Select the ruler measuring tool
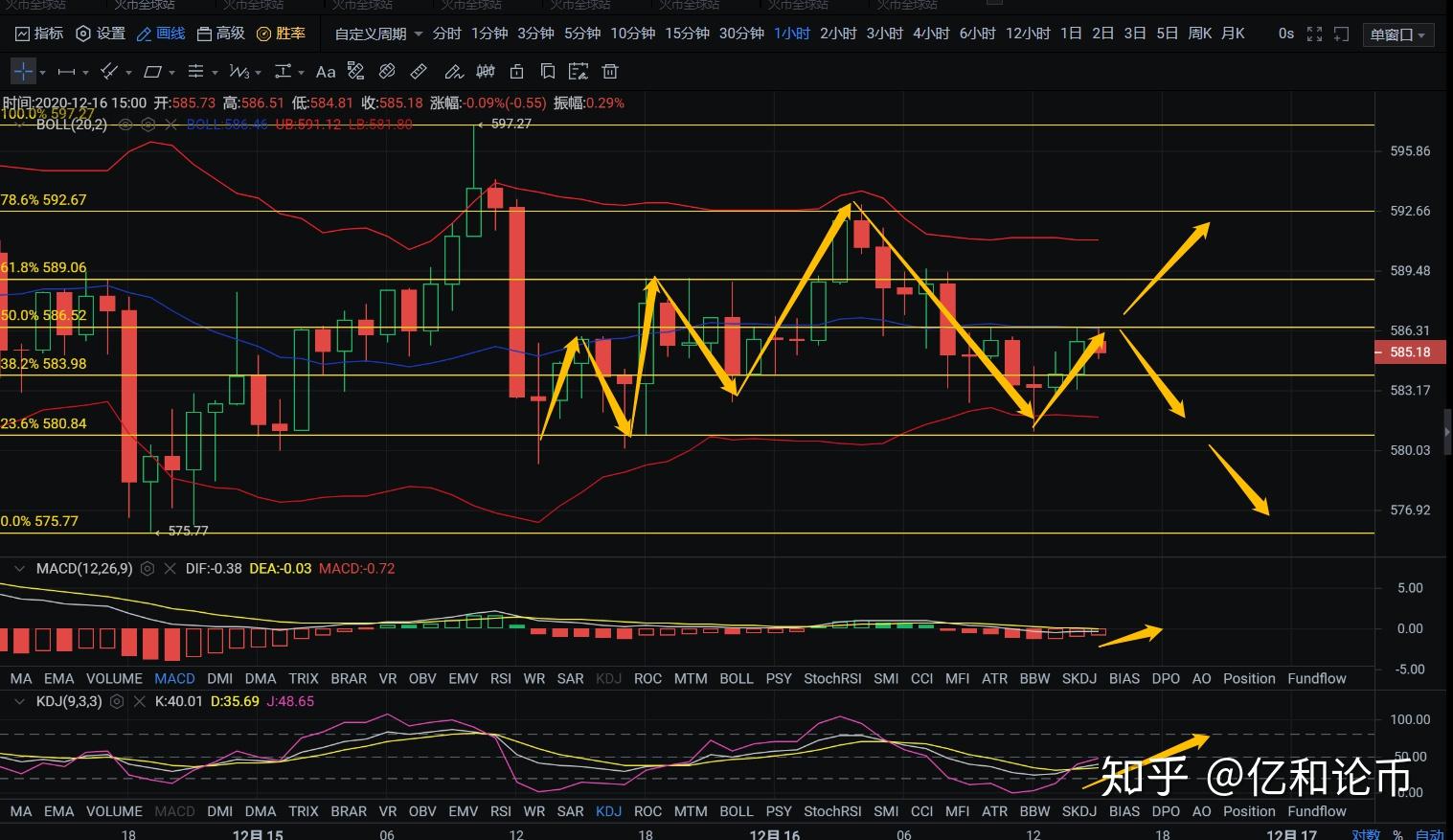 (419, 71)
